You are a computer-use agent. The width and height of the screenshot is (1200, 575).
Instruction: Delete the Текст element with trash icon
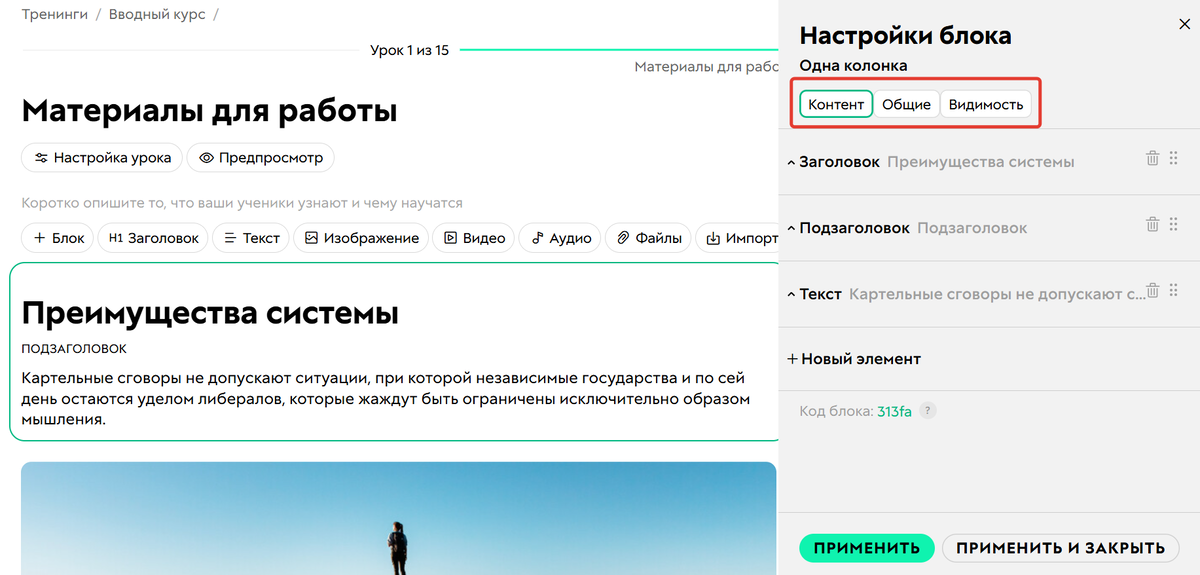click(x=1152, y=290)
